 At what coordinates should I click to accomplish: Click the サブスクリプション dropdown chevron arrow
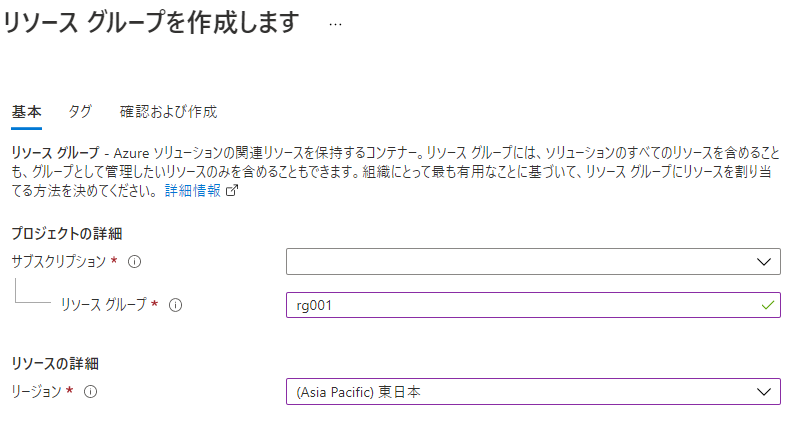[765, 262]
